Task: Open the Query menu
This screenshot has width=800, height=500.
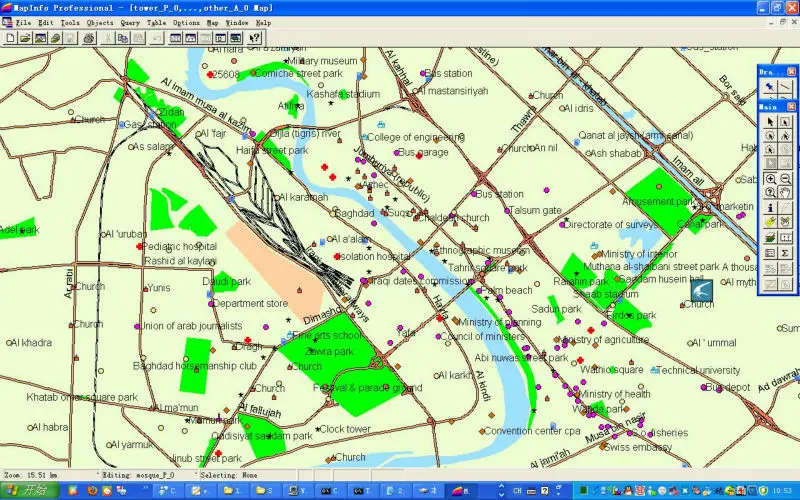Action: 130,21
